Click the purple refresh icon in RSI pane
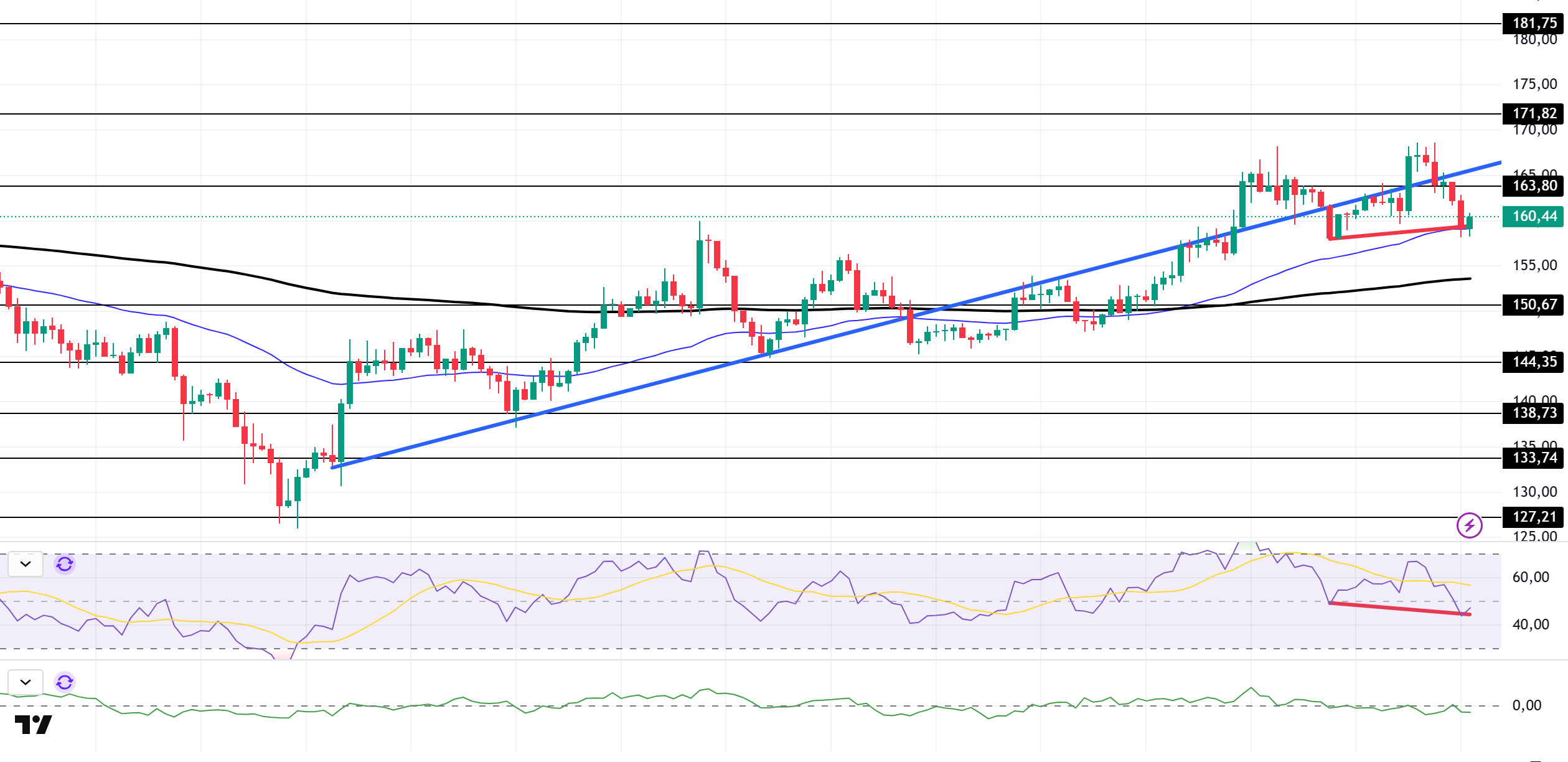Screen dimensions: 1568x762 pos(65,564)
